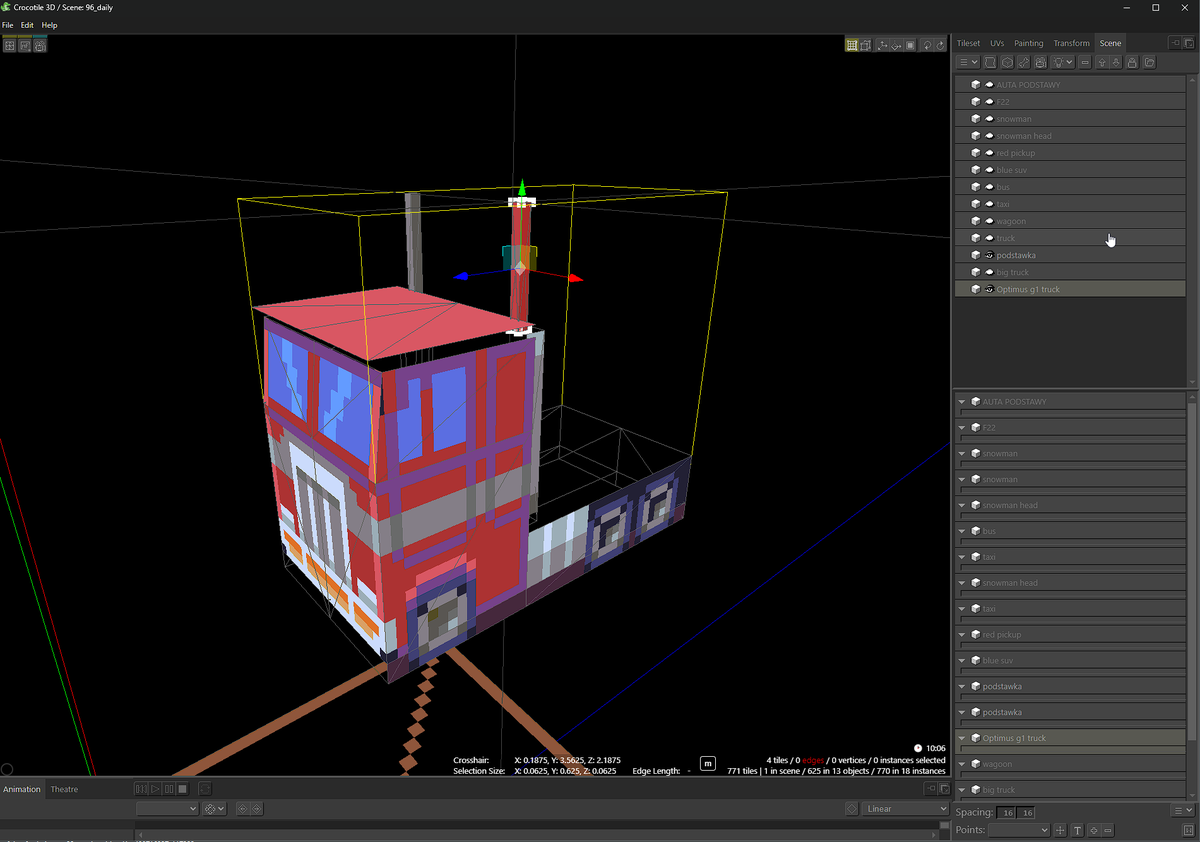Toggle the grid display icon in viewport toolbar
The image size is (1200, 842).
851,45
